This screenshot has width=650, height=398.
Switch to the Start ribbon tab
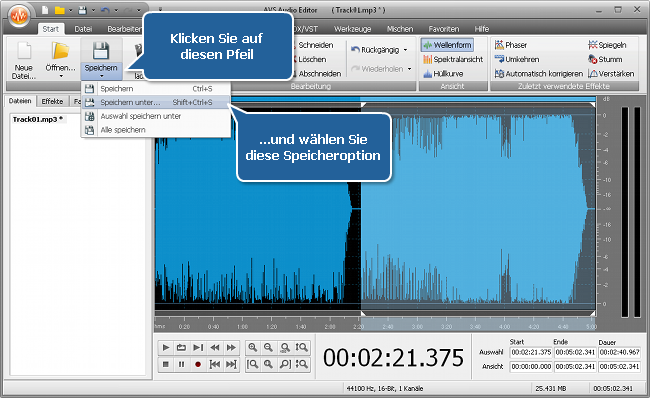pos(51,29)
